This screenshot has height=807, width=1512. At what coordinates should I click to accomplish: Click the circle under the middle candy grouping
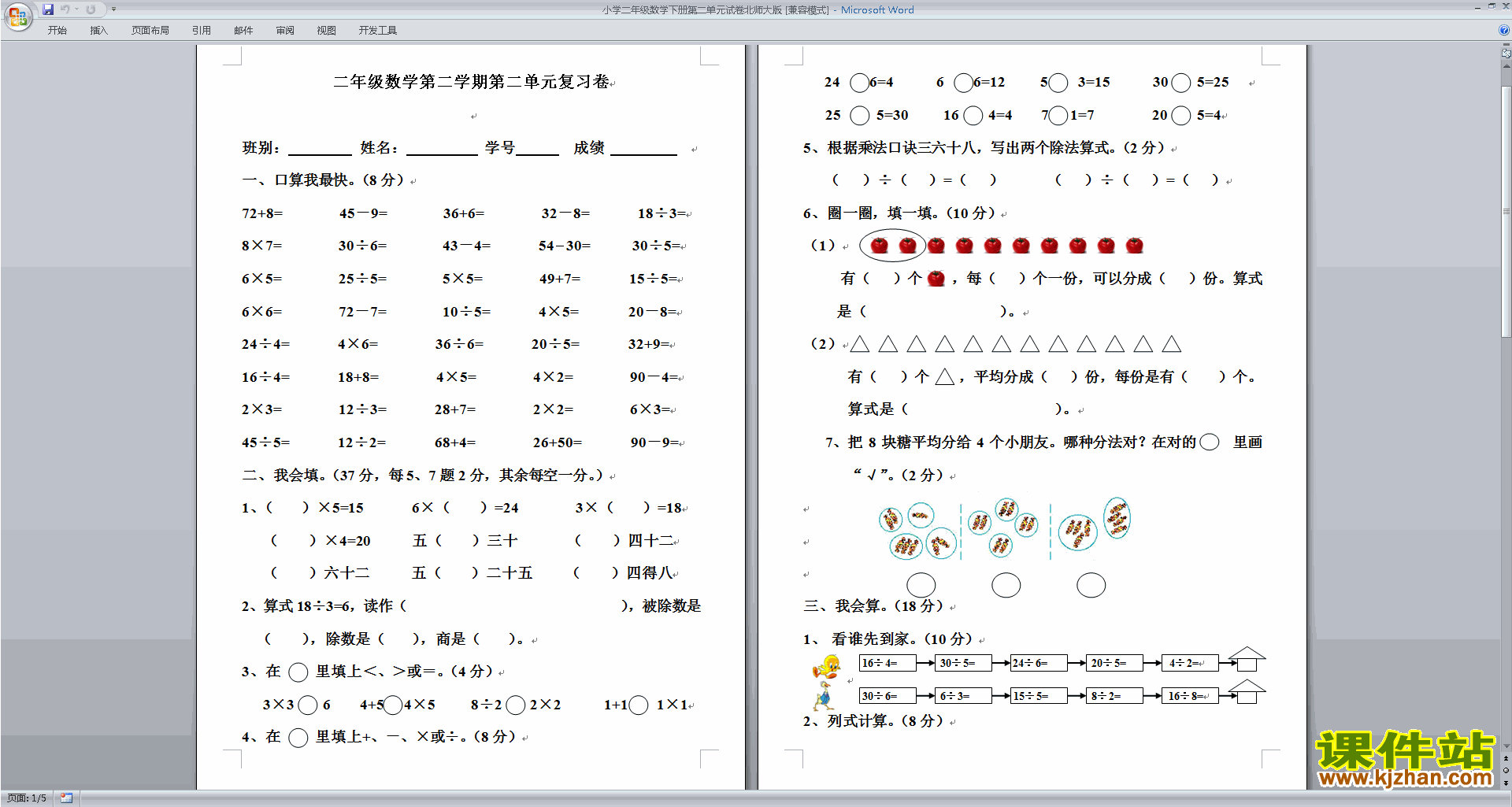click(x=1006, y=585)
